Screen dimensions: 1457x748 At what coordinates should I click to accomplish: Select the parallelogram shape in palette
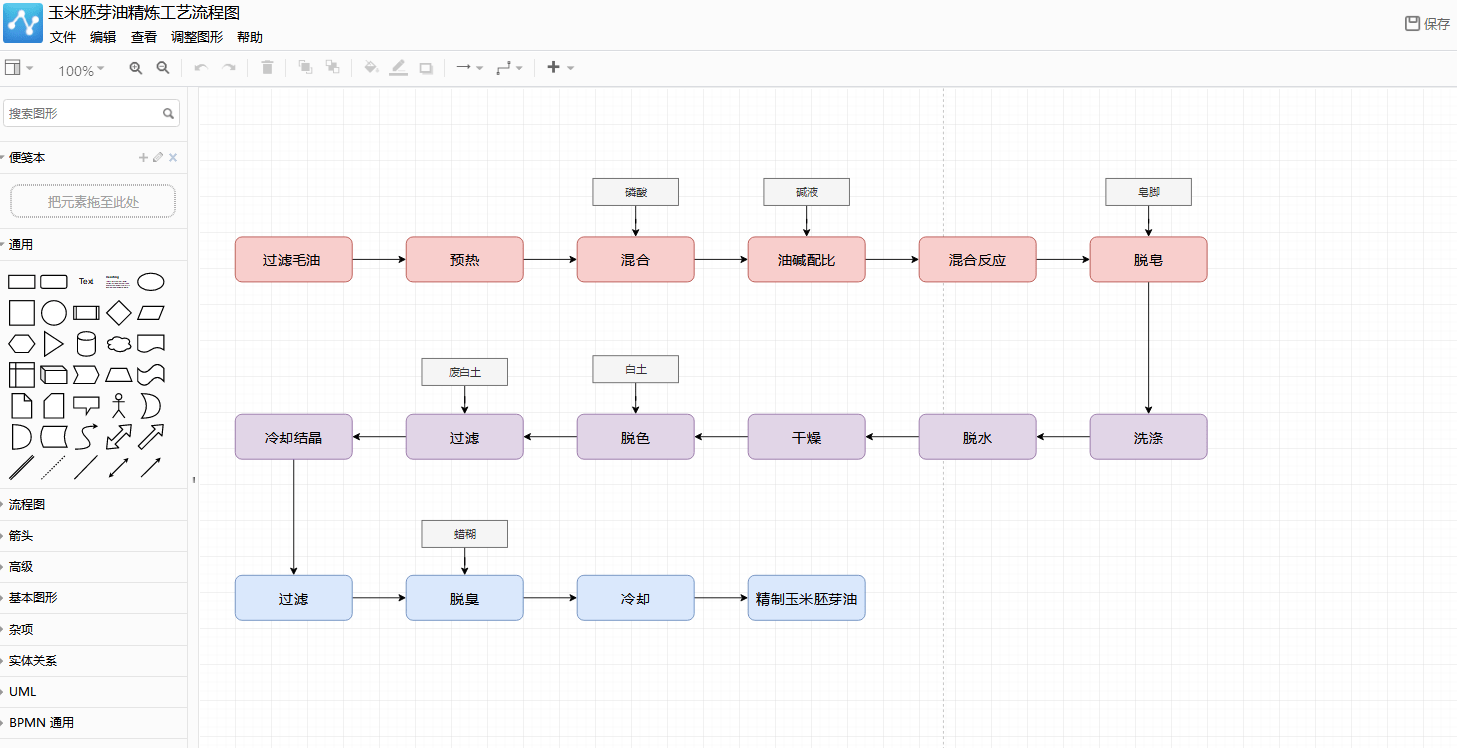coord(151,313)
